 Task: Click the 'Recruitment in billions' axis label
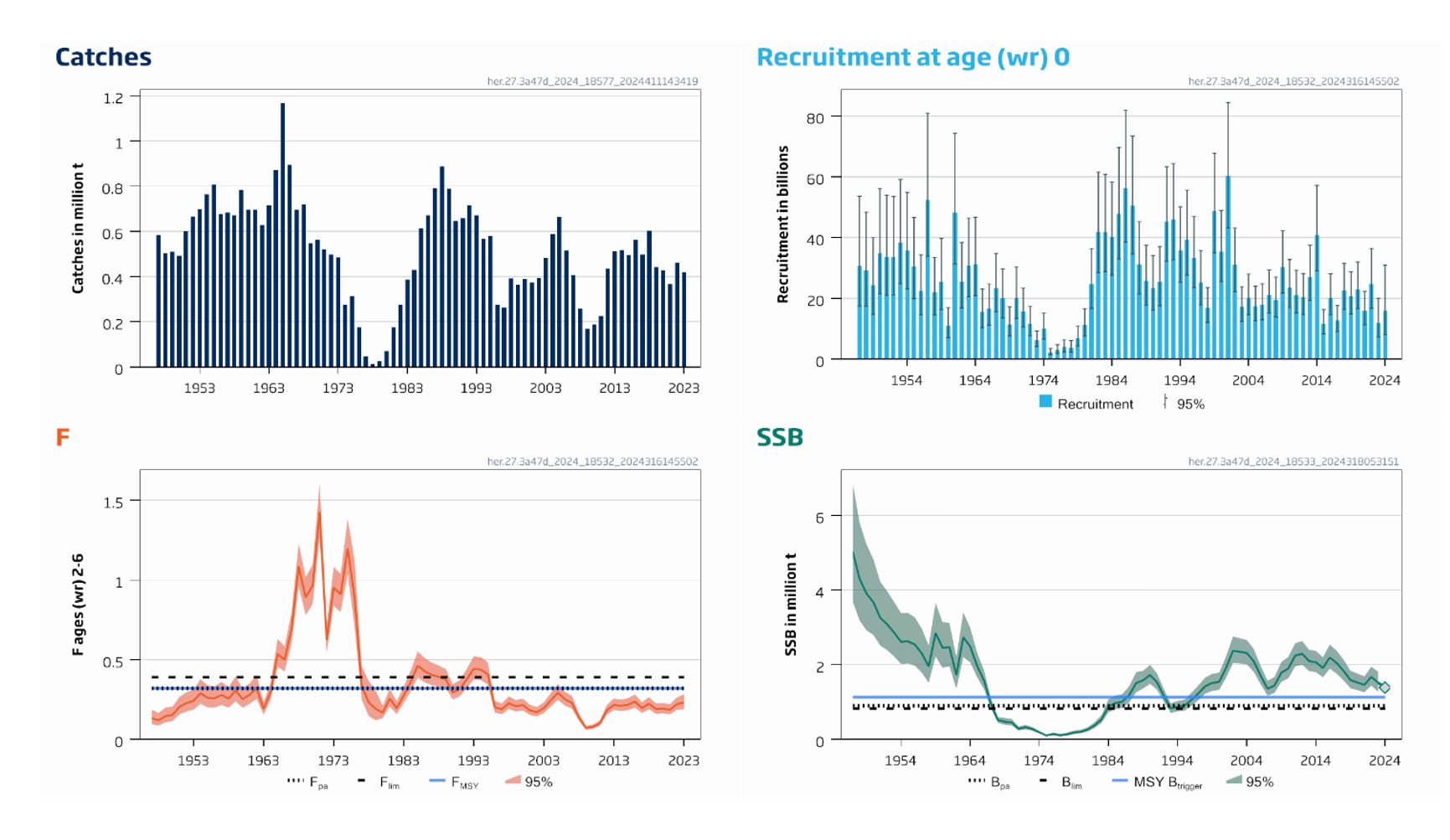pos(783,224)
